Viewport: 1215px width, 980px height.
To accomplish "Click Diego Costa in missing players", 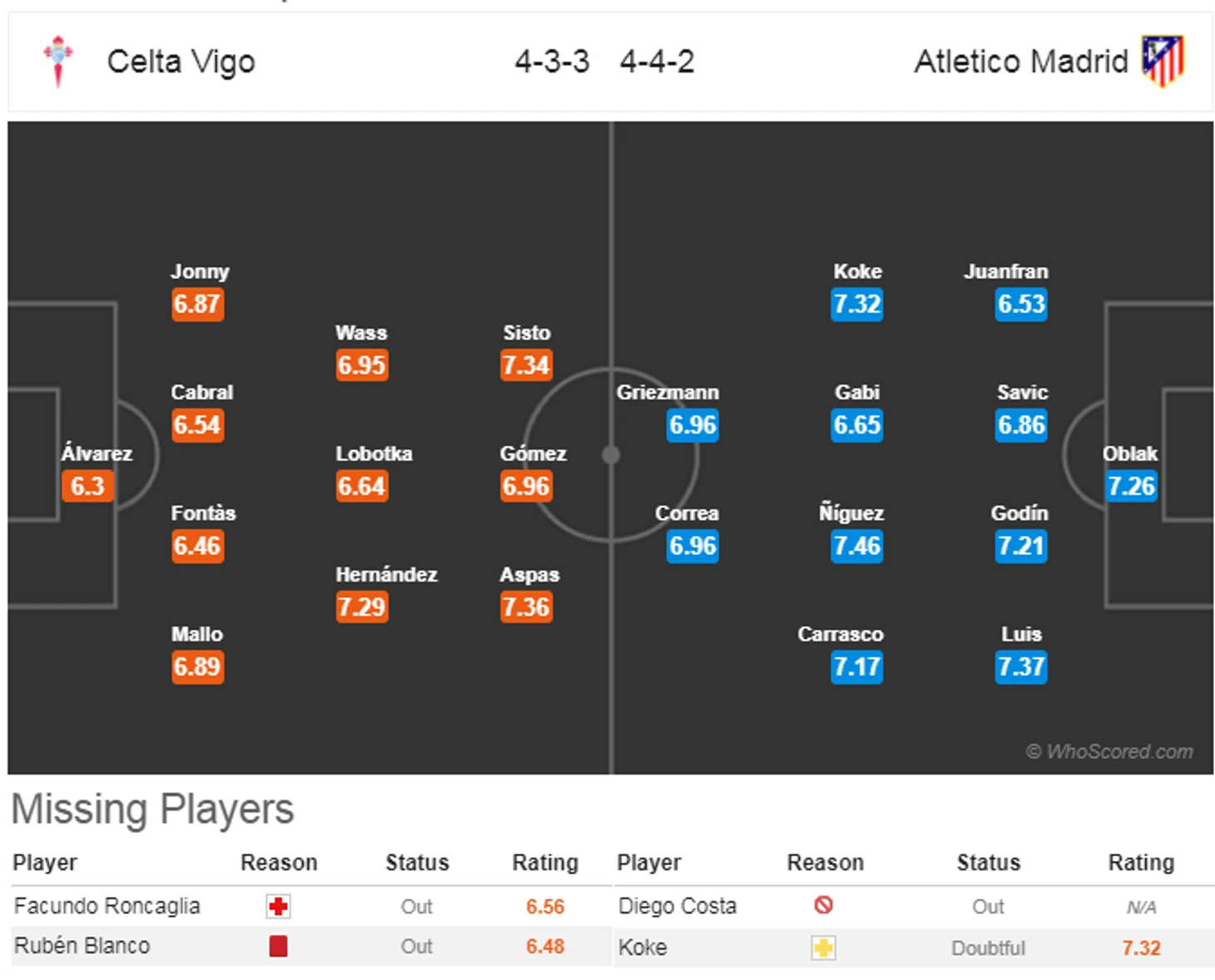I will [x=677, y=906].
